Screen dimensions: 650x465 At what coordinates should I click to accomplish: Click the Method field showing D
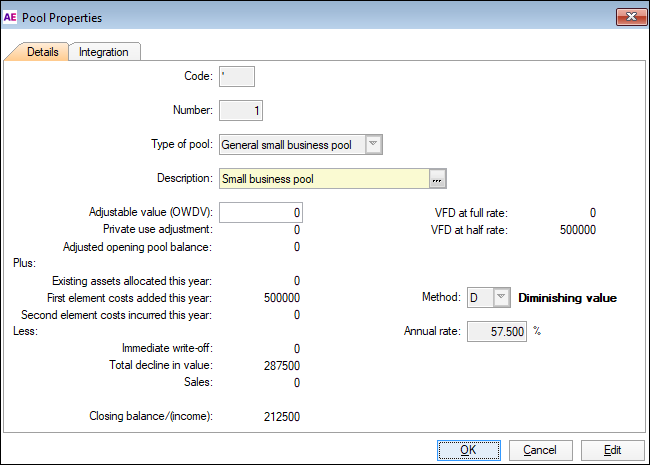pyautogui.click(x=478, y=298)
